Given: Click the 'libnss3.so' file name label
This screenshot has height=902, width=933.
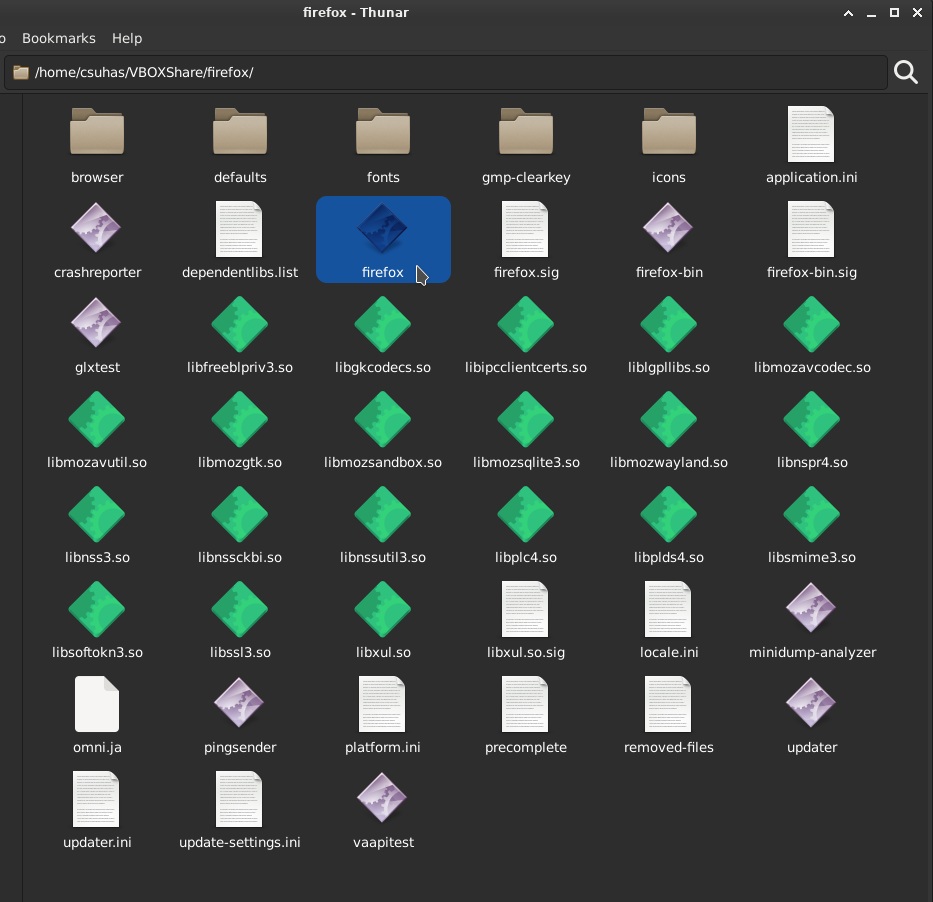Looking at the screenshot, I should pyautogui.click(x=97, y=558).
